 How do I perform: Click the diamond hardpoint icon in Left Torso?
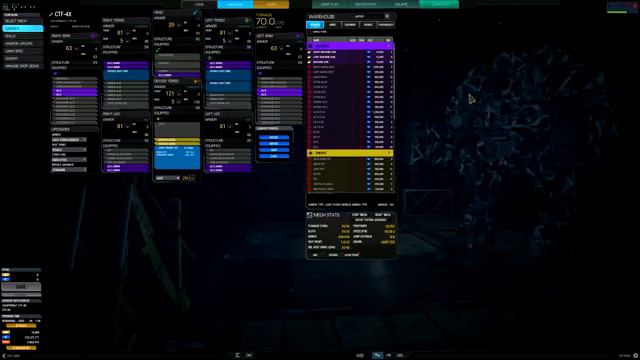tap(209, 58)
